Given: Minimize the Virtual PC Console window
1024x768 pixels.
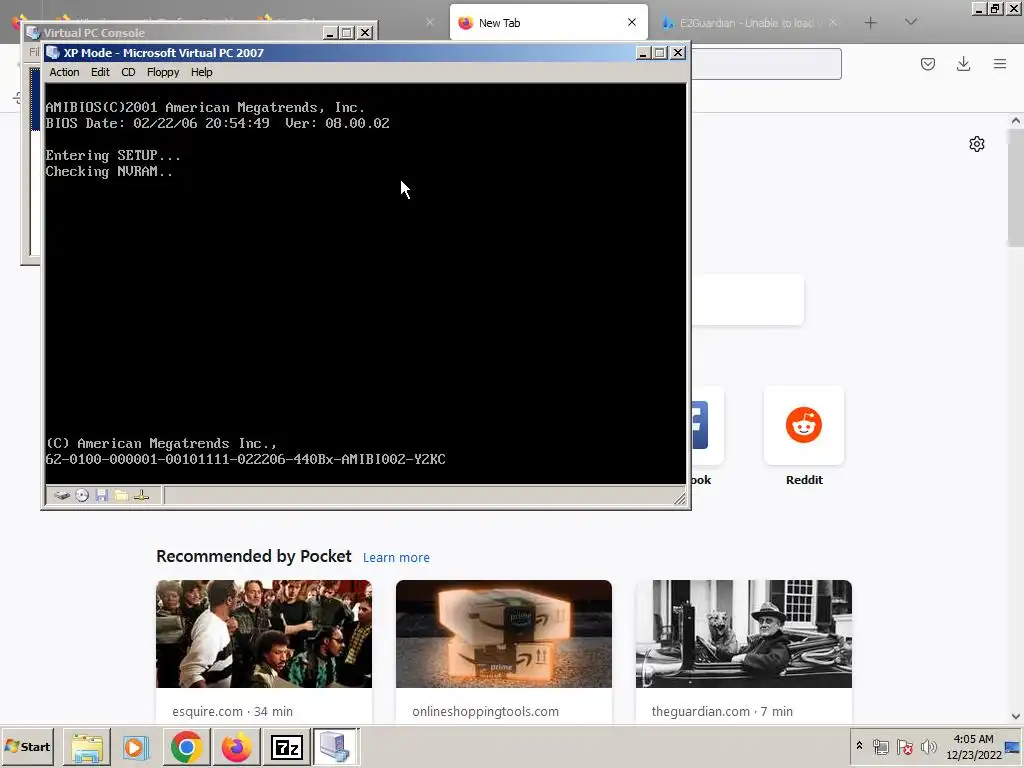Looking at the screenshot, I should 330,33.
